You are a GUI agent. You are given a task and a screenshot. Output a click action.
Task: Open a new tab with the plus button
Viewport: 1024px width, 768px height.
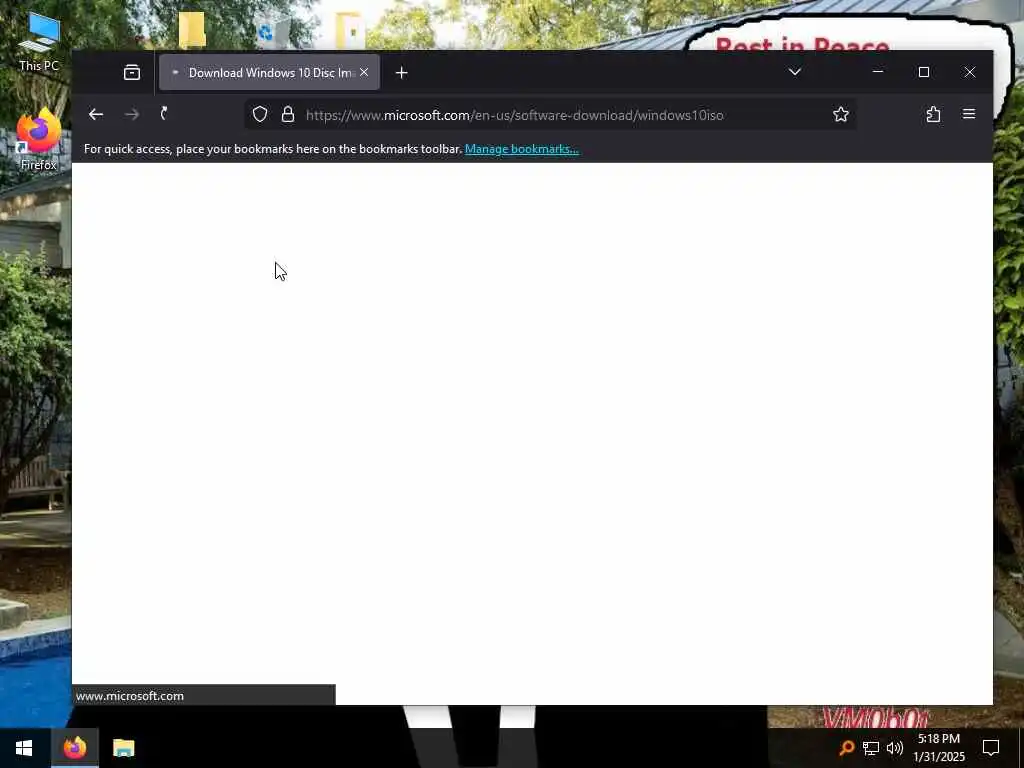[x=402, y=72]
